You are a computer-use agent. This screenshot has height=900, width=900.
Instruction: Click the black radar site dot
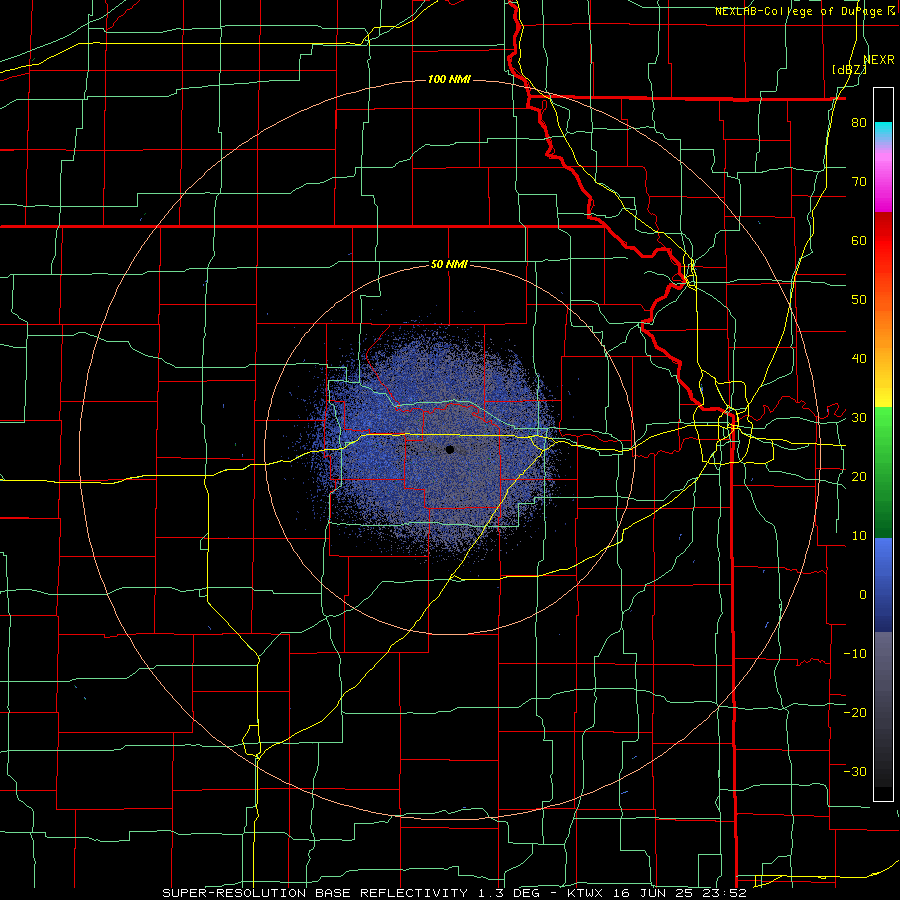pos(450,449)
